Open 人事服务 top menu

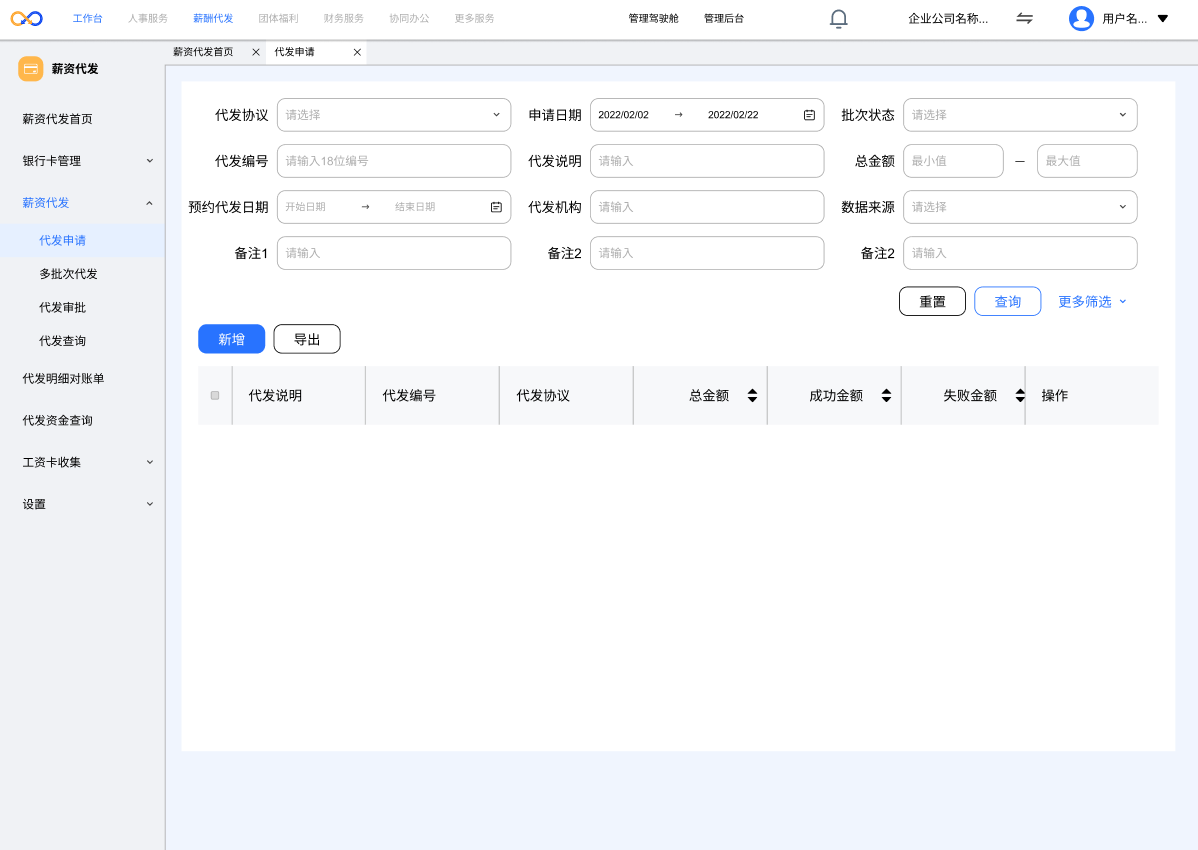pyautogui.click(x=147, y=18)
